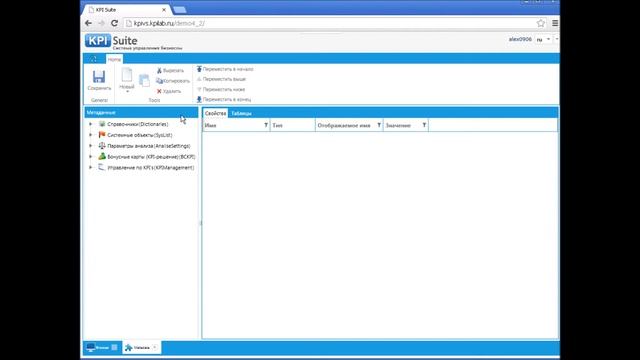Image resolution: width=640 pixels, height=360 pixels.
Task: Click the paste clipboard icon in Tools
Action: click(144, 80)
